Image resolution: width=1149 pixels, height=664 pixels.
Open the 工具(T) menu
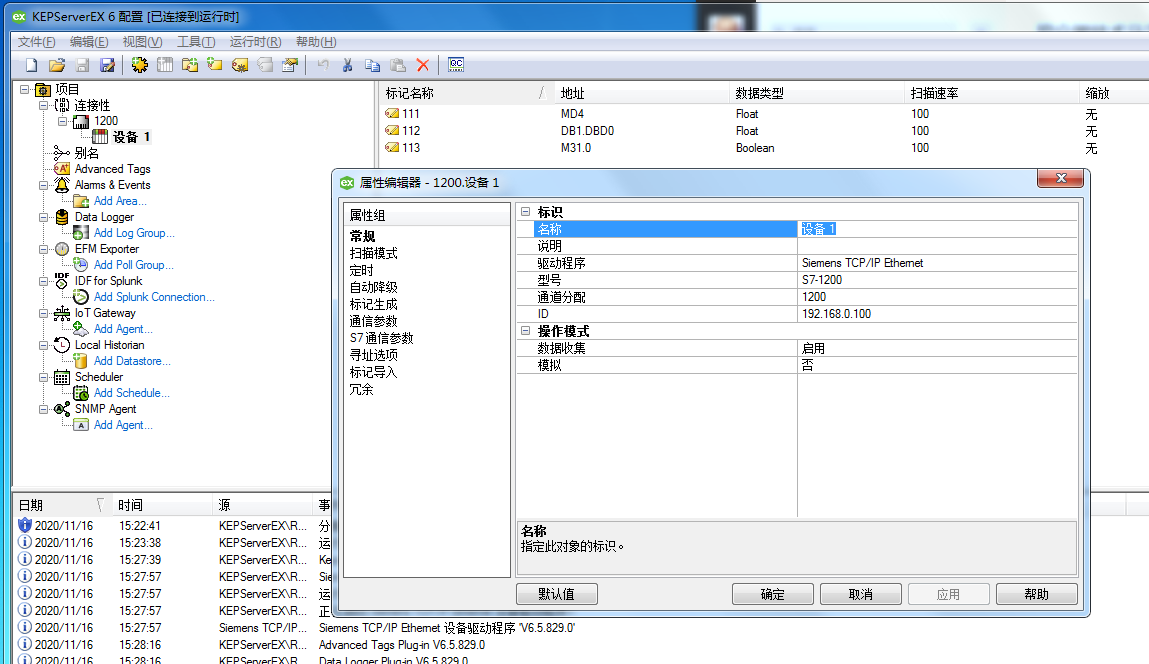pyautogui.click(x=196, y=41)
